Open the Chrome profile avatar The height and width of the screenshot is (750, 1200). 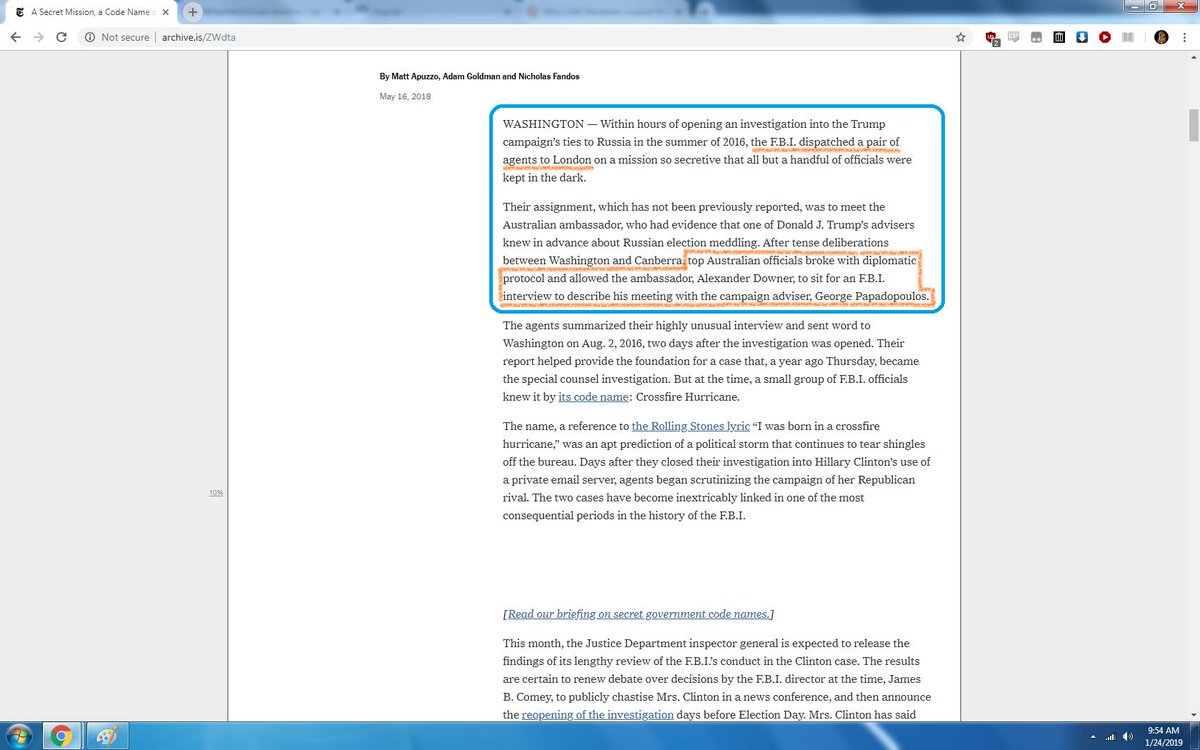[x=1161, y=37]
